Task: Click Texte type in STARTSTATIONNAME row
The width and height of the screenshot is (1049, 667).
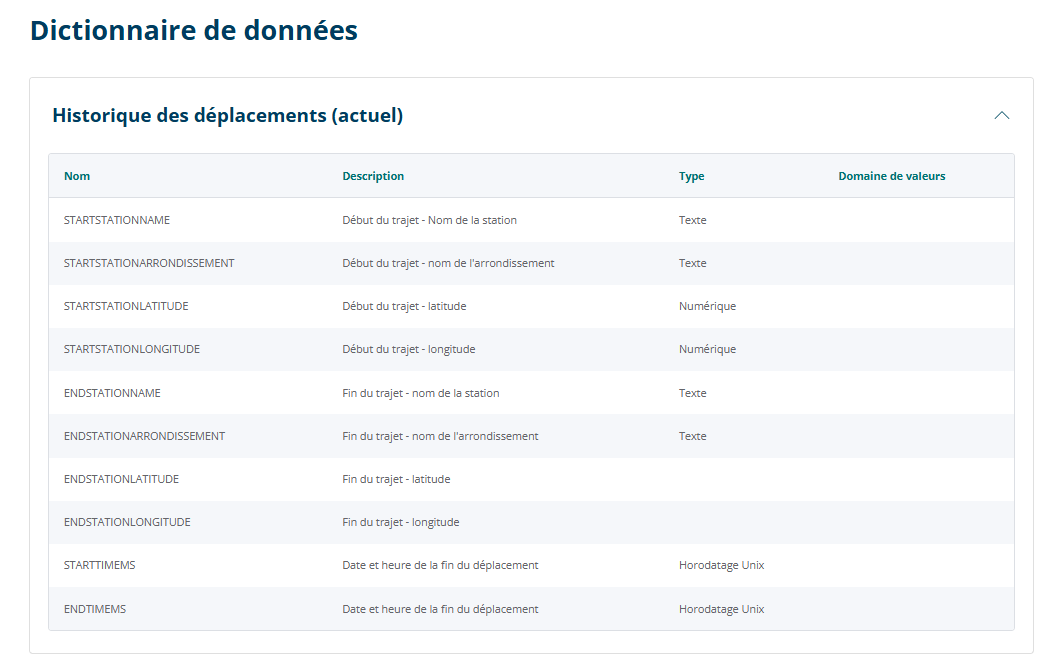Action: pos(692,220)
